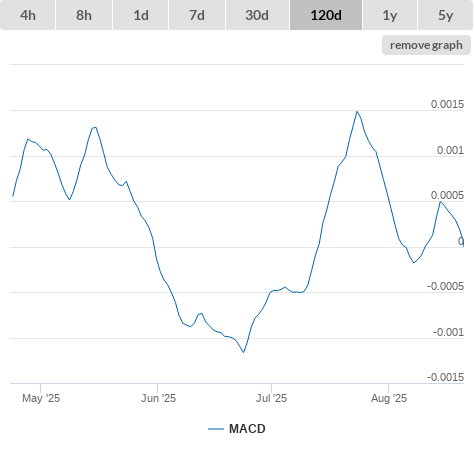This screenshot has width=474, height=455.
Task: Click the MACD peak near 0.0015
Action: pos(357,111)
